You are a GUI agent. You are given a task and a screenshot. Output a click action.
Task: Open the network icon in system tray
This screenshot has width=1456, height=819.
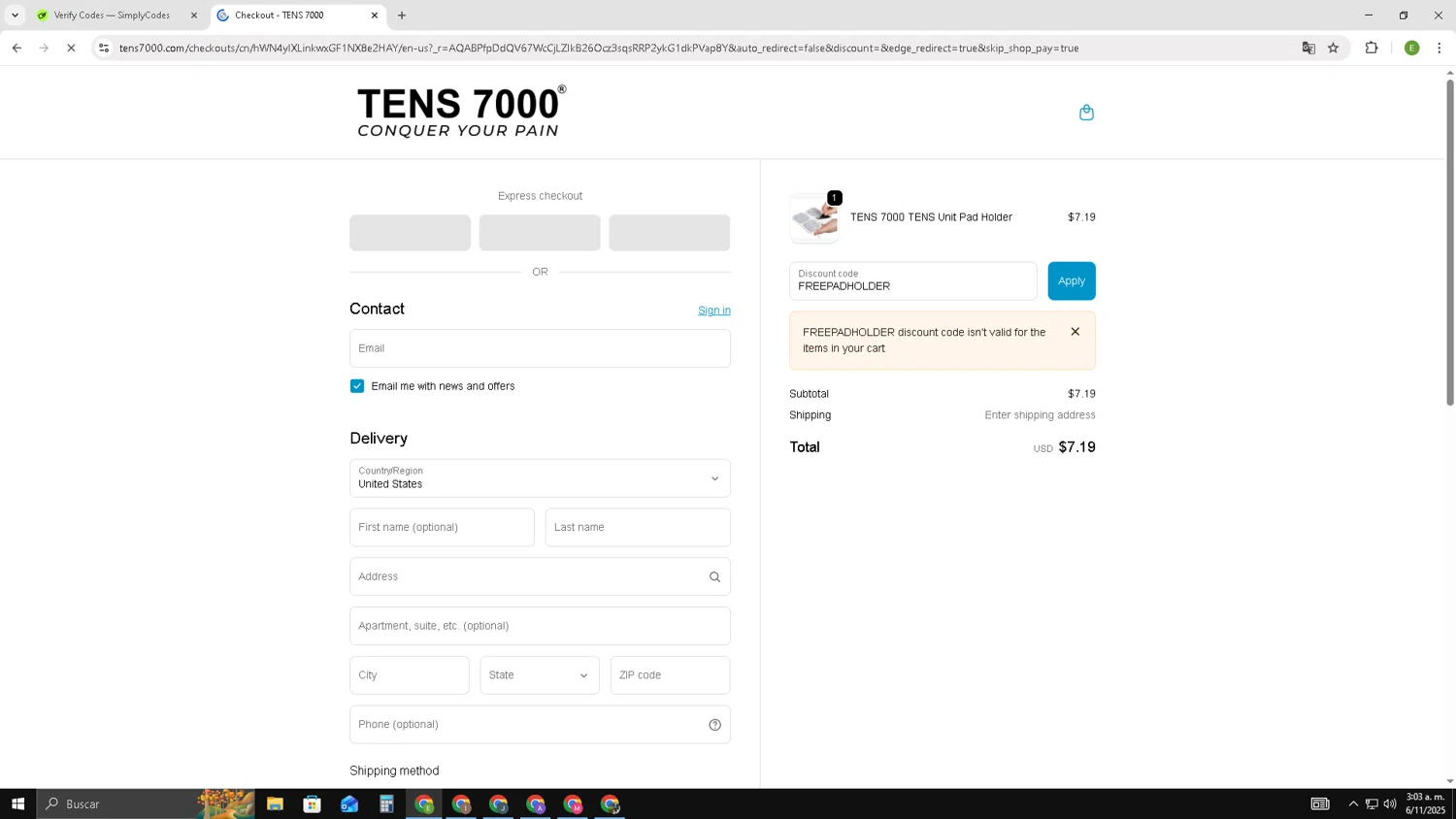pos(1372,803)
